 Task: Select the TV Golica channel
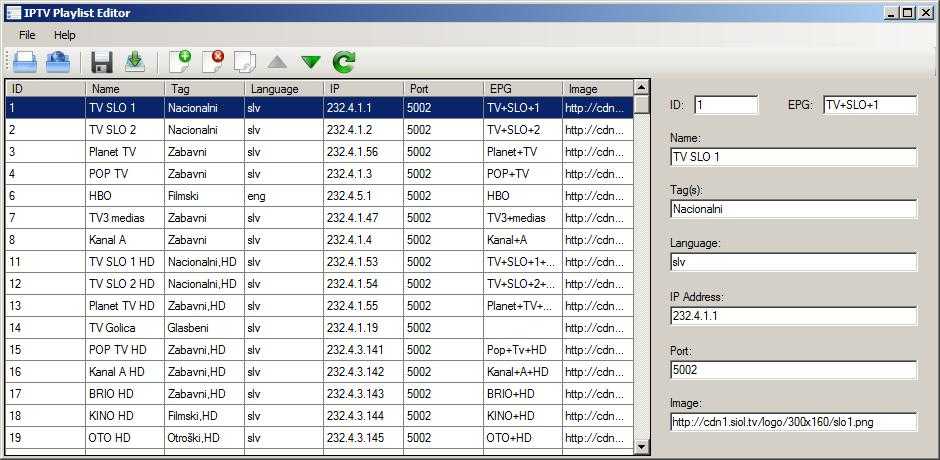(x=112, y=328)
